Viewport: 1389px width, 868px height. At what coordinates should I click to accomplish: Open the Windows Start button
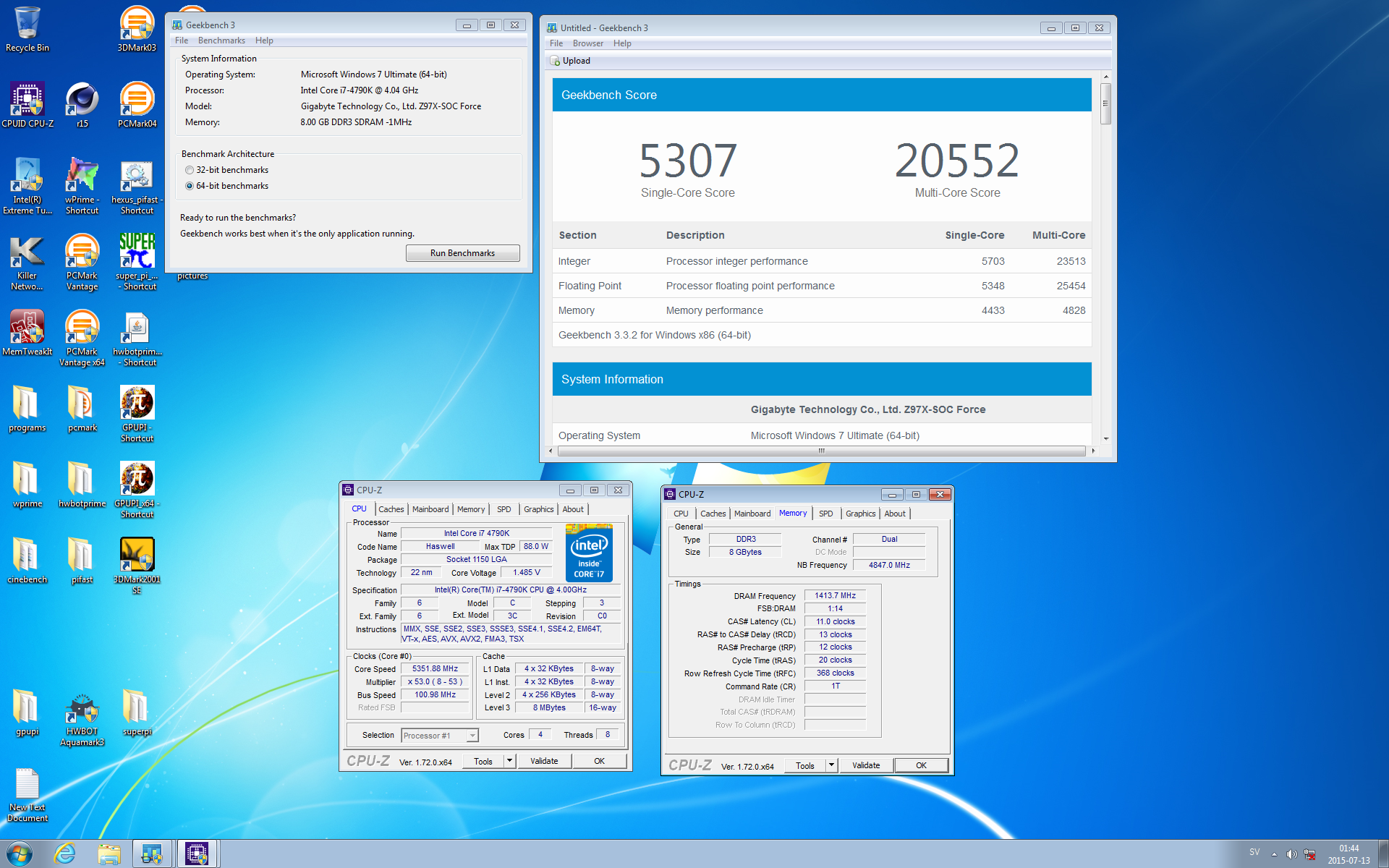[x=20, y=854]
